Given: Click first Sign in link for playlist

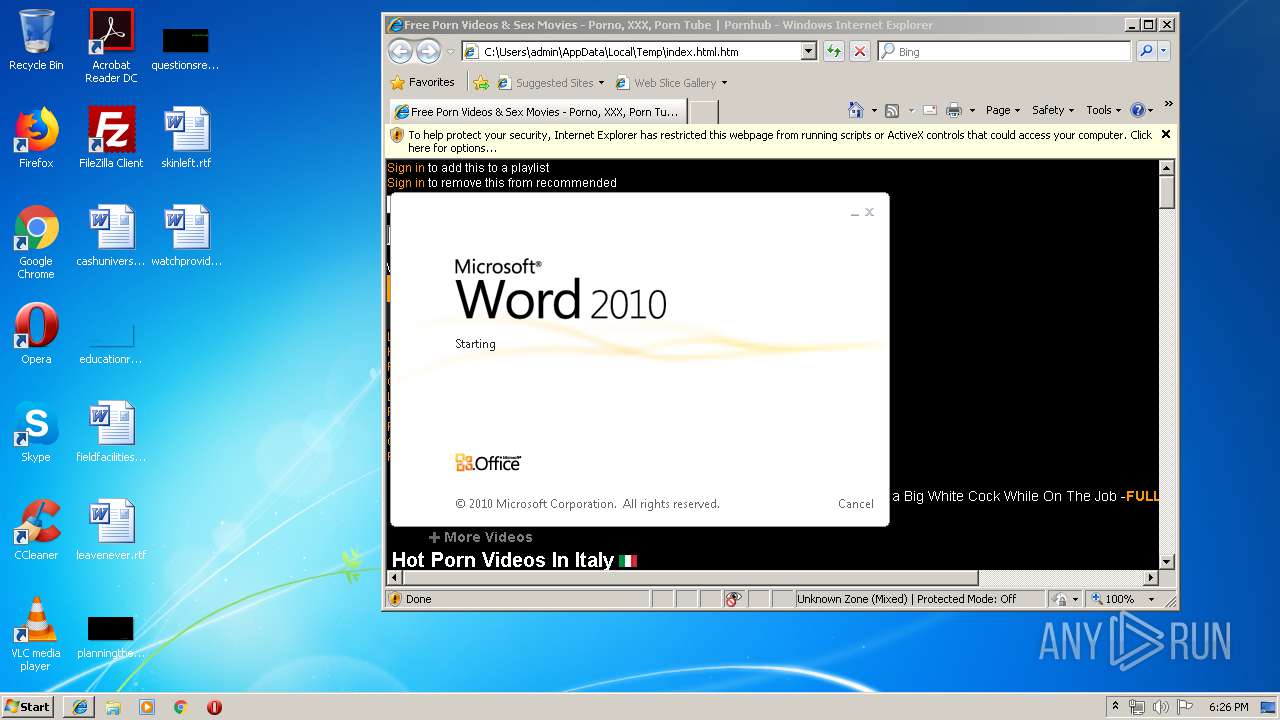Looking at the screenshot, I should coord(406,168).
